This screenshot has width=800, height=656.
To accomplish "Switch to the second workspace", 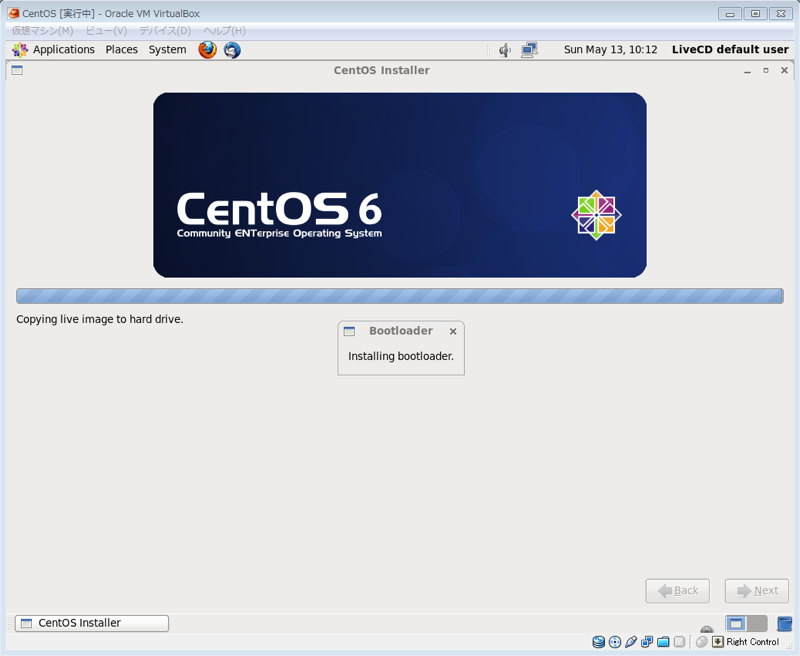I will [757, 623].
